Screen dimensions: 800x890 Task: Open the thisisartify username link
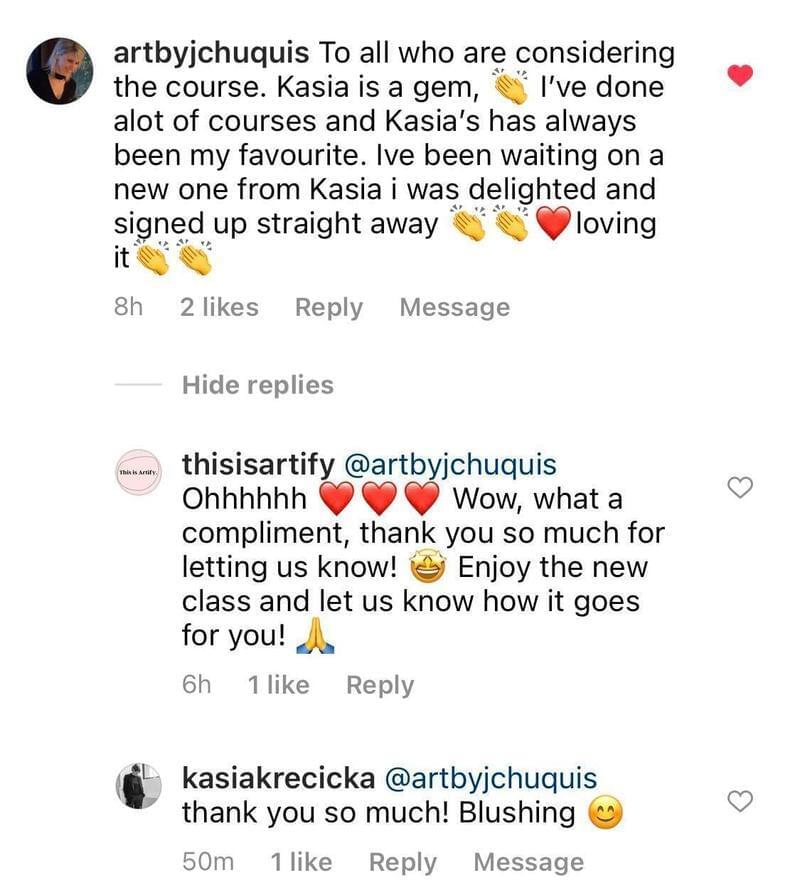pyautogui.click(x=259, y=465)
